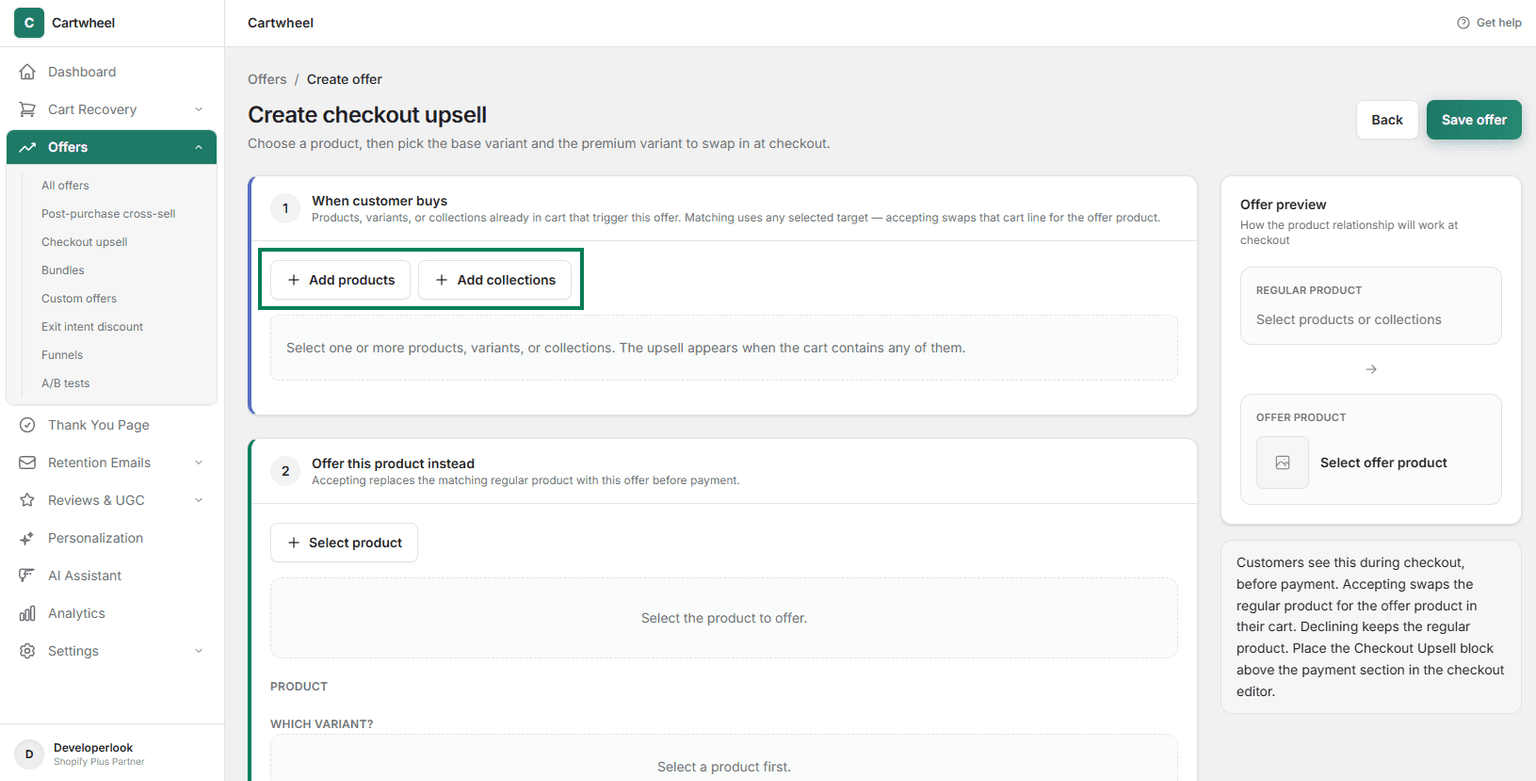This screenshot has height=781, width=1536.
Task: Click 'Select offer product' preview text
Action: [1384, 463]
